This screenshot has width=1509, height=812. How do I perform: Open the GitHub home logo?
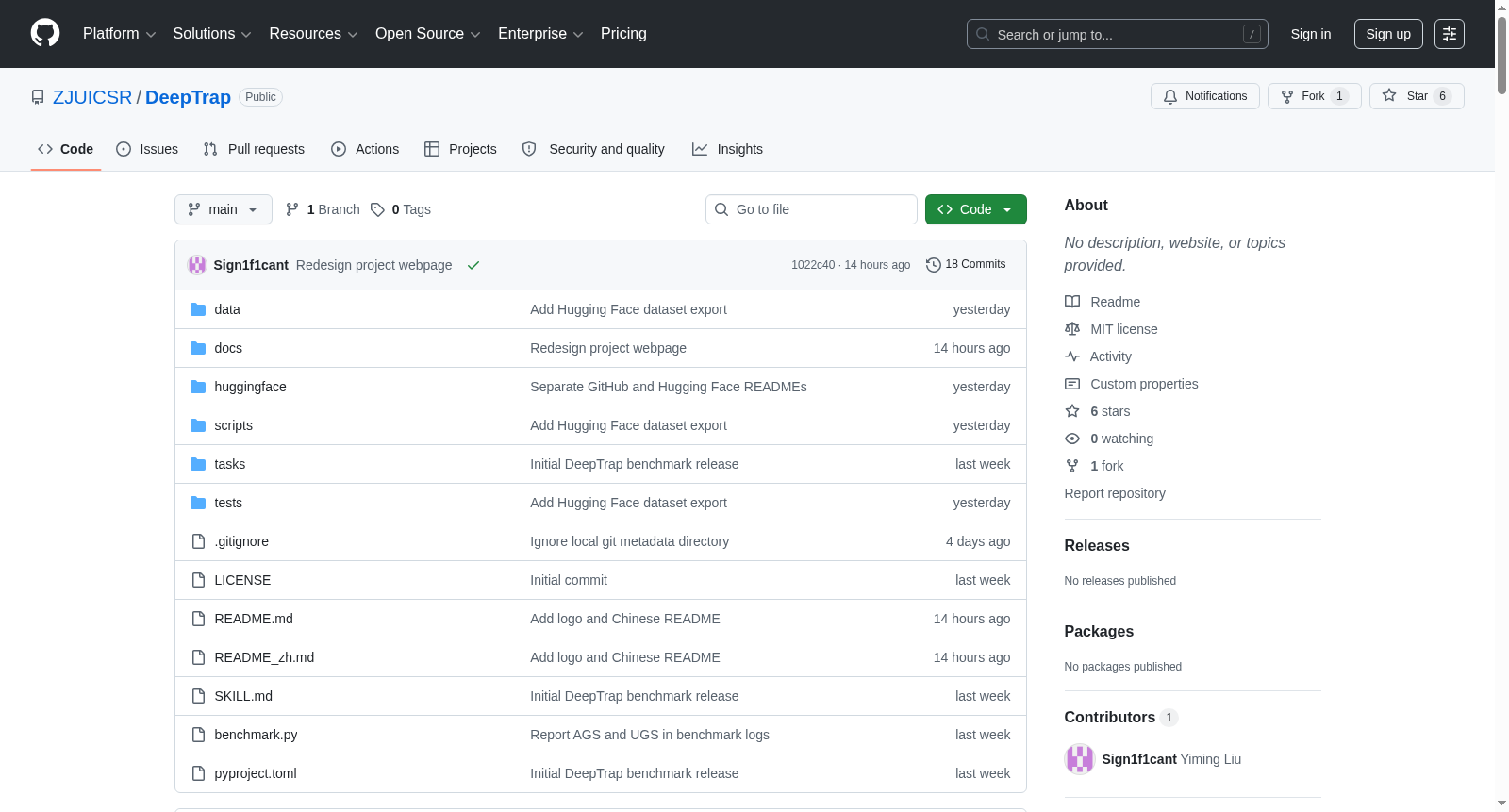pyautogui.click(x=45, y=33)
